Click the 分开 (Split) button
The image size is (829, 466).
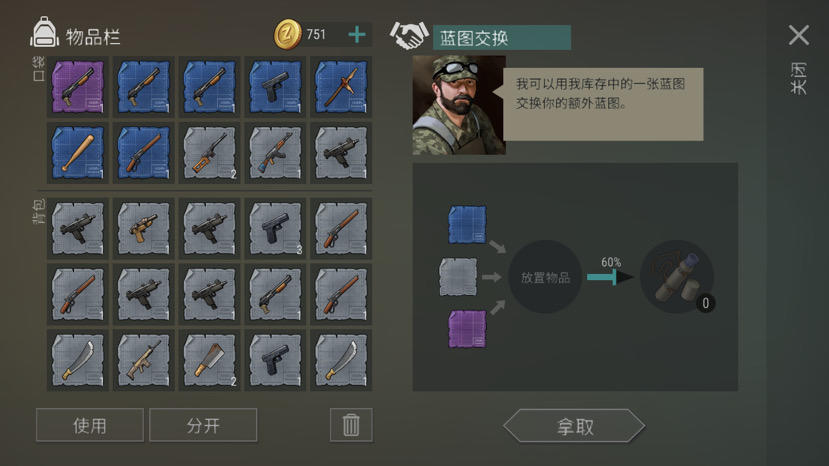pos(203,425)
